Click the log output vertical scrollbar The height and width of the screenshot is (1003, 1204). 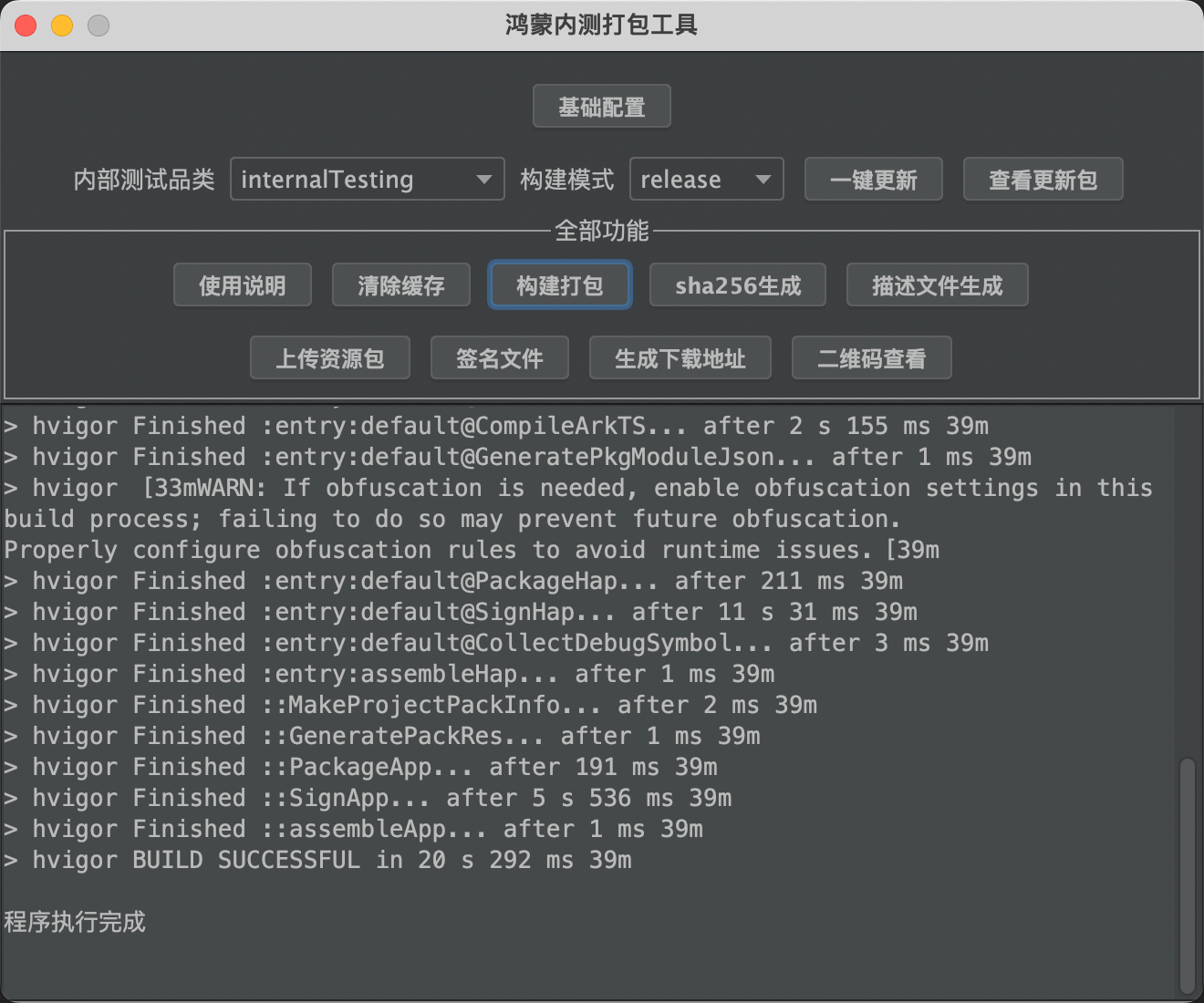click(1187, 875)
